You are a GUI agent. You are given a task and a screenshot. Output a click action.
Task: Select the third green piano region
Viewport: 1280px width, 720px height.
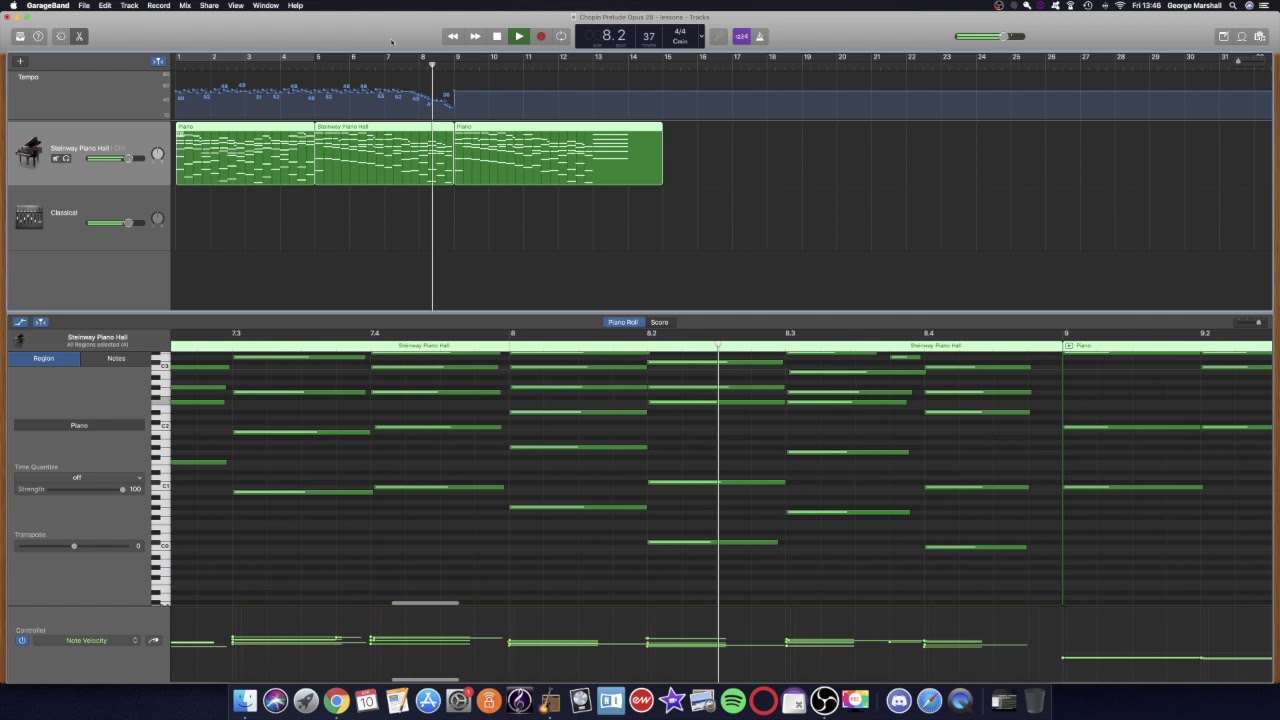tap(558, 153)
